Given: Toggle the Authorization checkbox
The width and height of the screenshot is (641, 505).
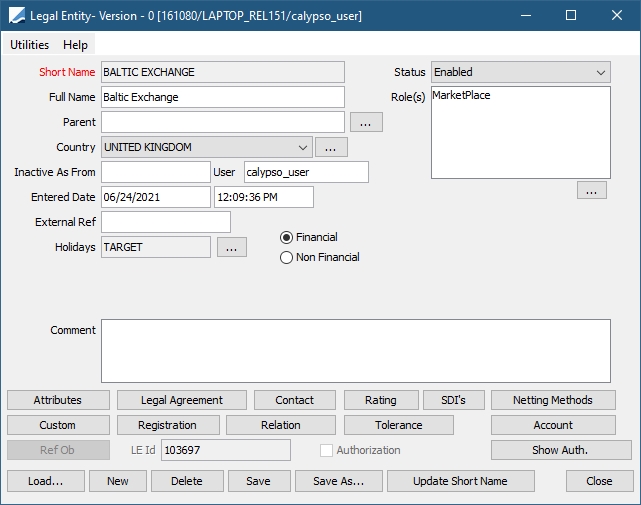Looking at the screenshot, I should point(326,450).
